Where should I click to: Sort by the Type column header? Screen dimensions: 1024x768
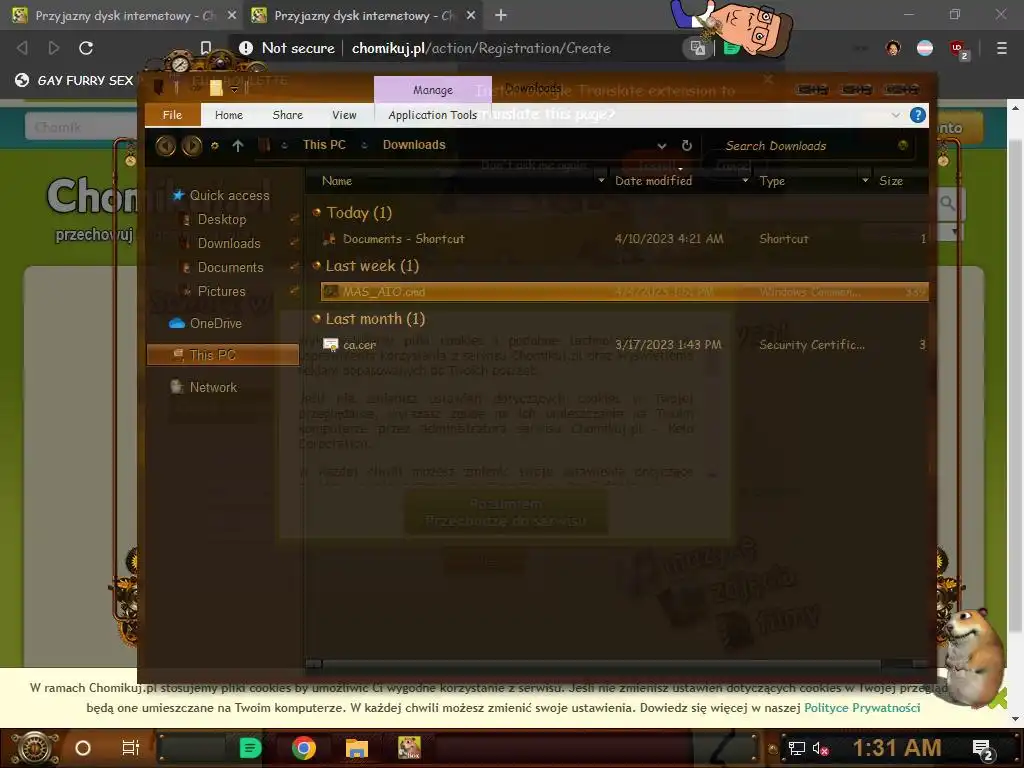click(x=772, y=181)
